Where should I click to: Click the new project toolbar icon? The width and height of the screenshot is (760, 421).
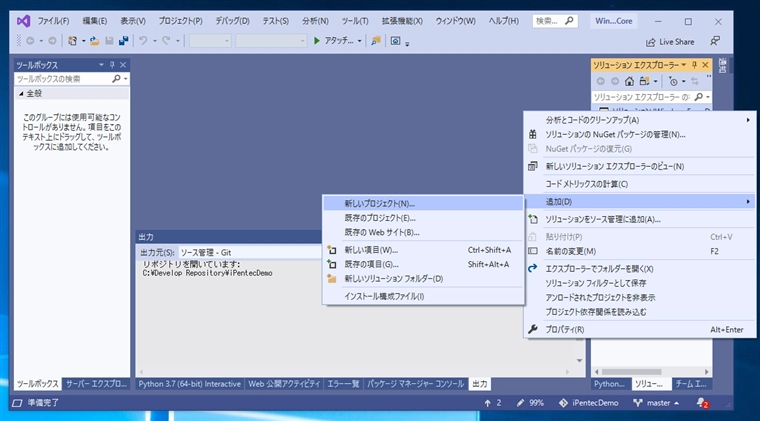(x=72, y=41)
